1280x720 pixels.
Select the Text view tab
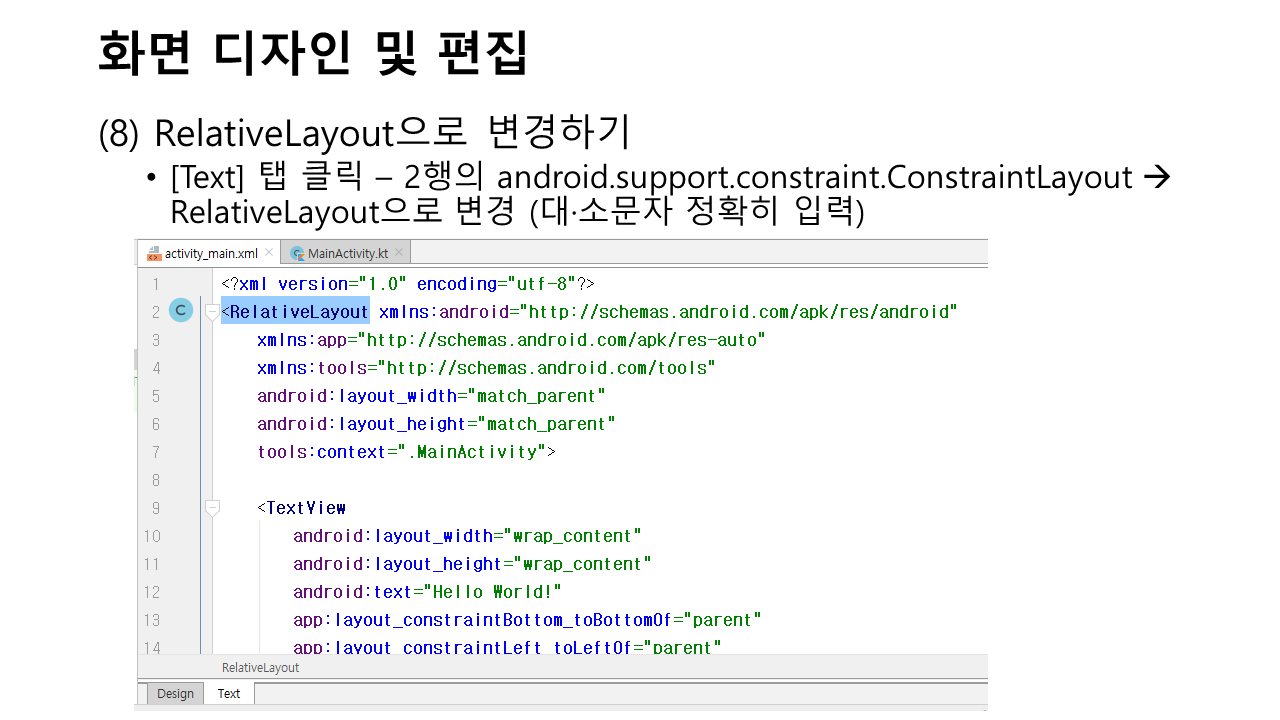click(229, 693)
